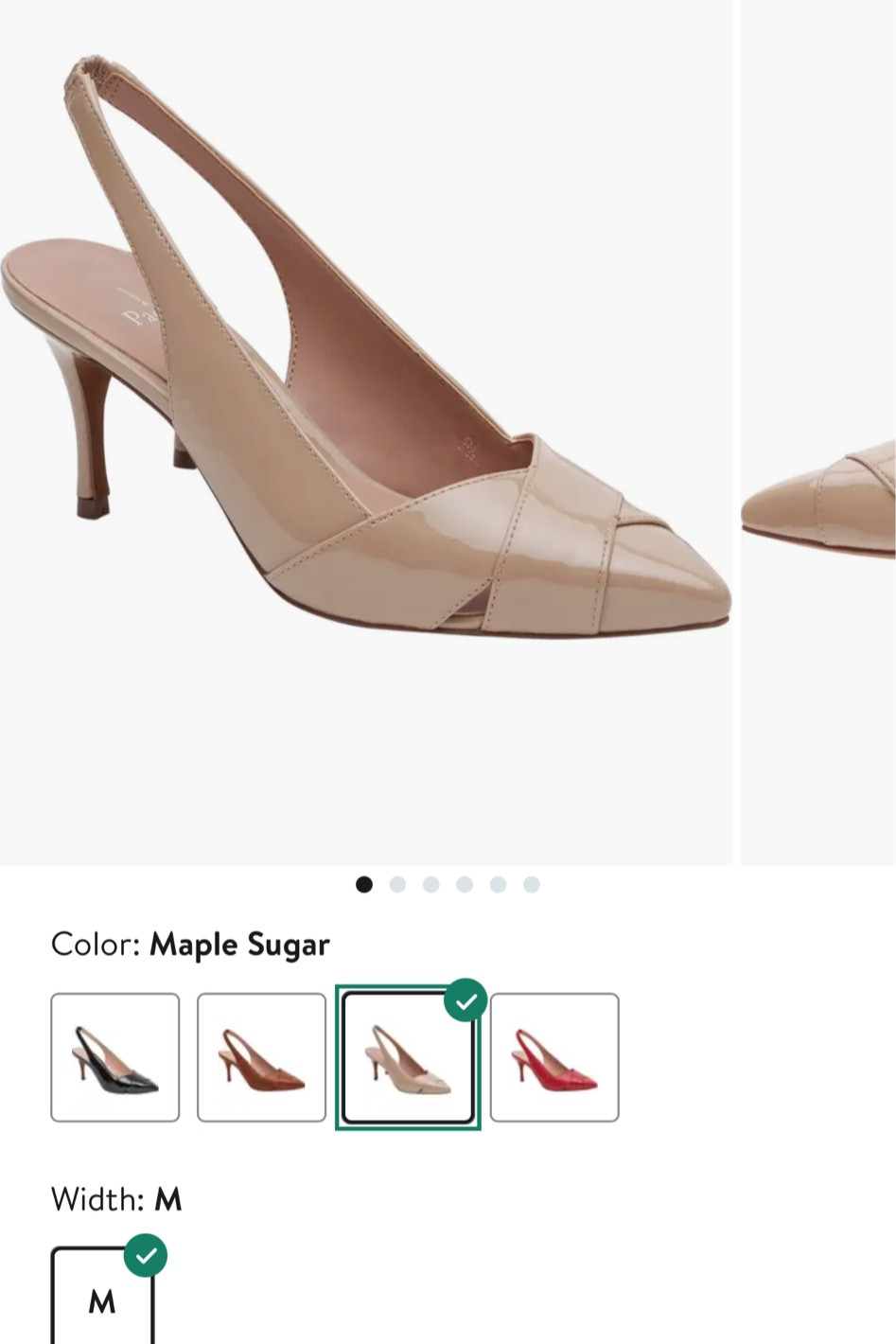
Task: Select the M width option
Action: [x=102, y=1301]
